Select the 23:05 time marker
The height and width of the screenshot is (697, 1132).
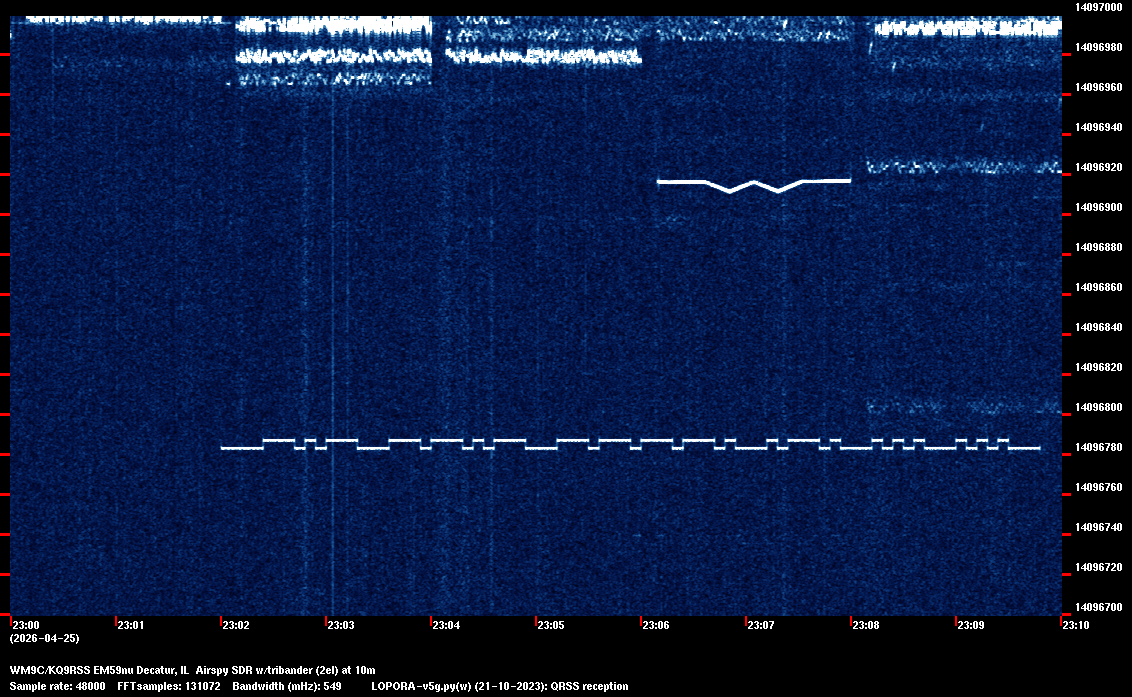(551, 626)
